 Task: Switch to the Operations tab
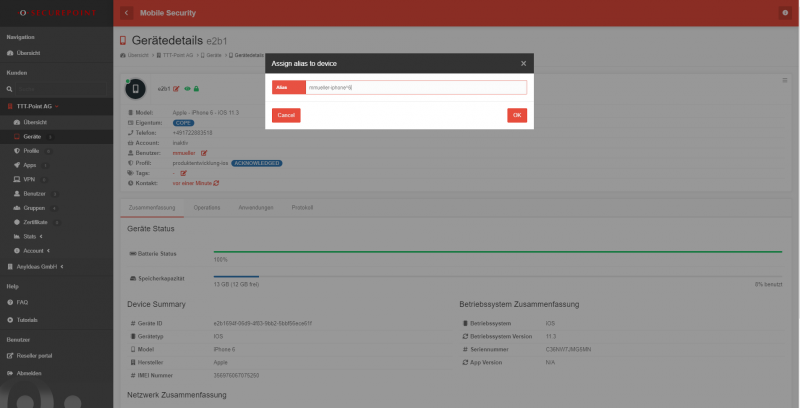click(207, 206)
